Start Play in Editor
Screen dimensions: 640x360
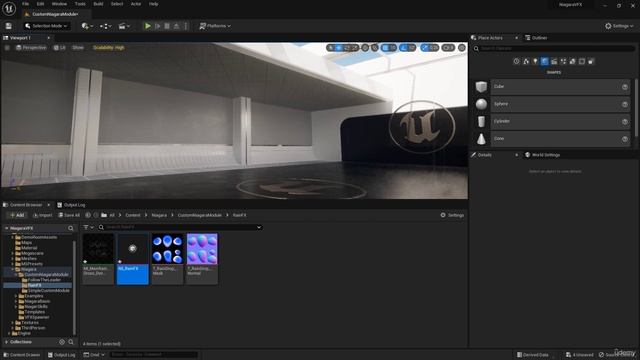(x=148, y=26)
